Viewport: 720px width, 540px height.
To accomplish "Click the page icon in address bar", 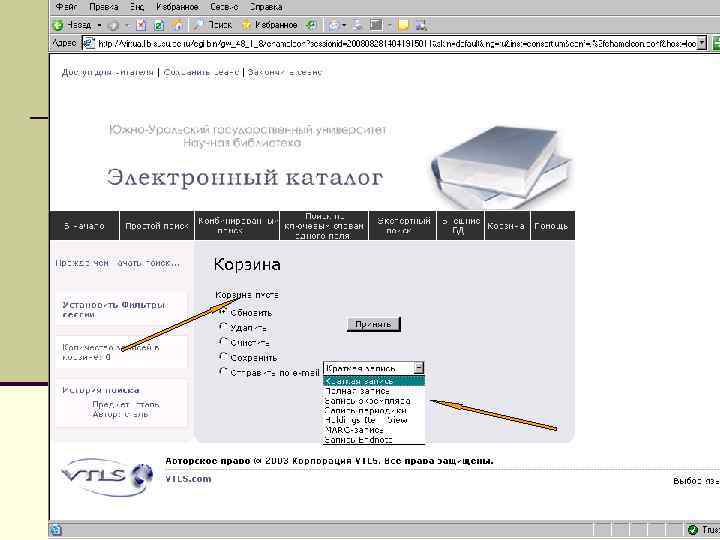I will pos(89,43).
